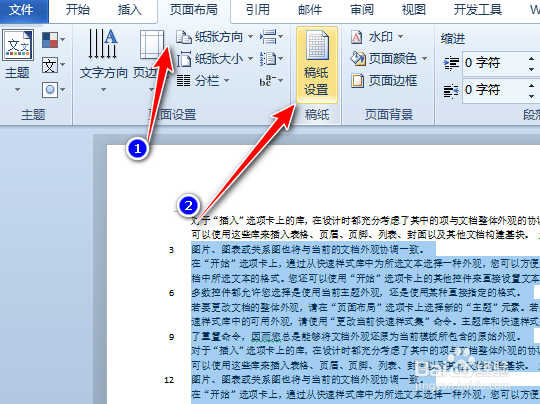
Task: Decrease right indent with down stepper
Action: point(532,96)
